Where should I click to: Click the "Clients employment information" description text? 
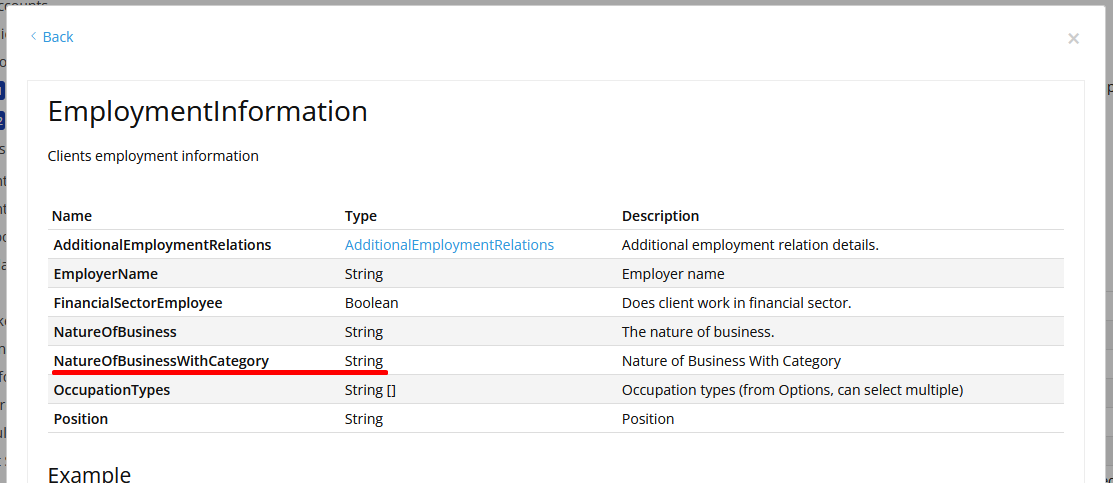click(153, 156)
